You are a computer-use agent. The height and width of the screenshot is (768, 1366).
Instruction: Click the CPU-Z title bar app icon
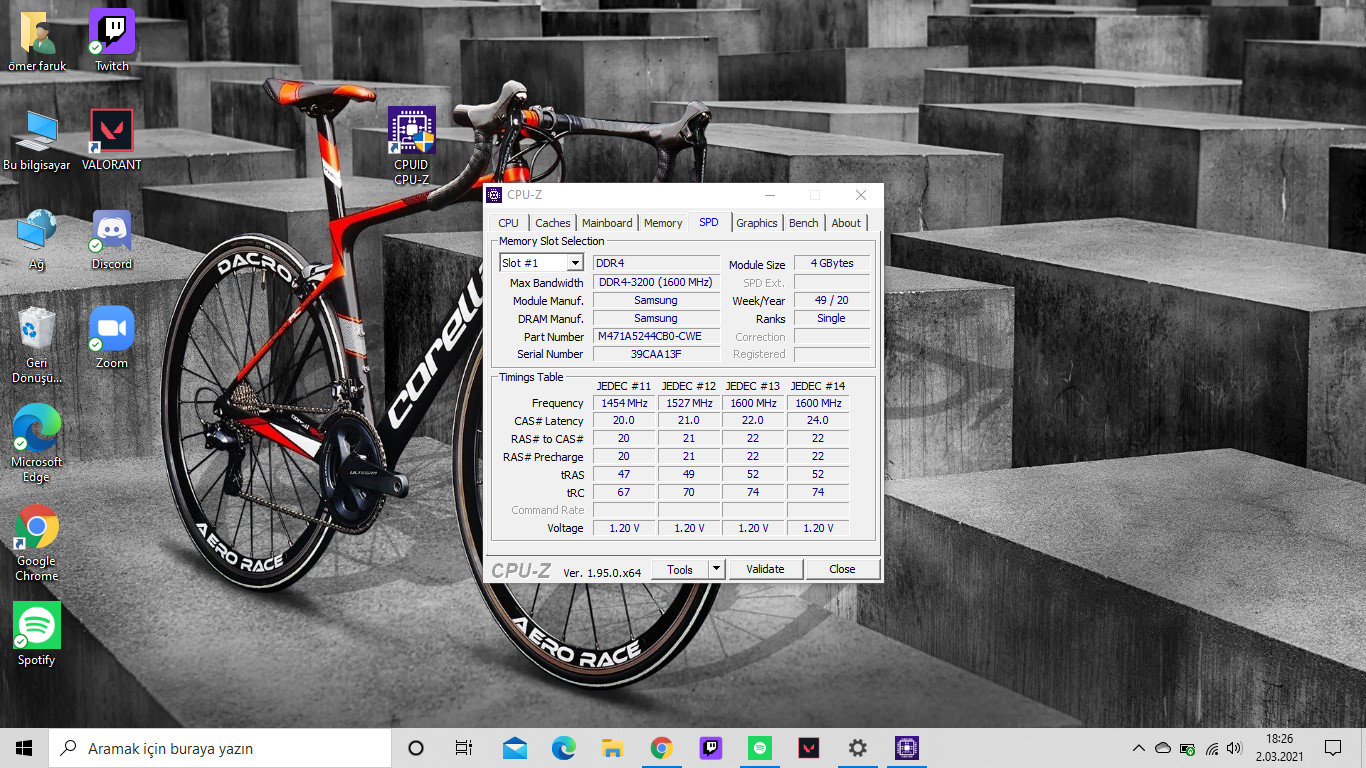494,195
